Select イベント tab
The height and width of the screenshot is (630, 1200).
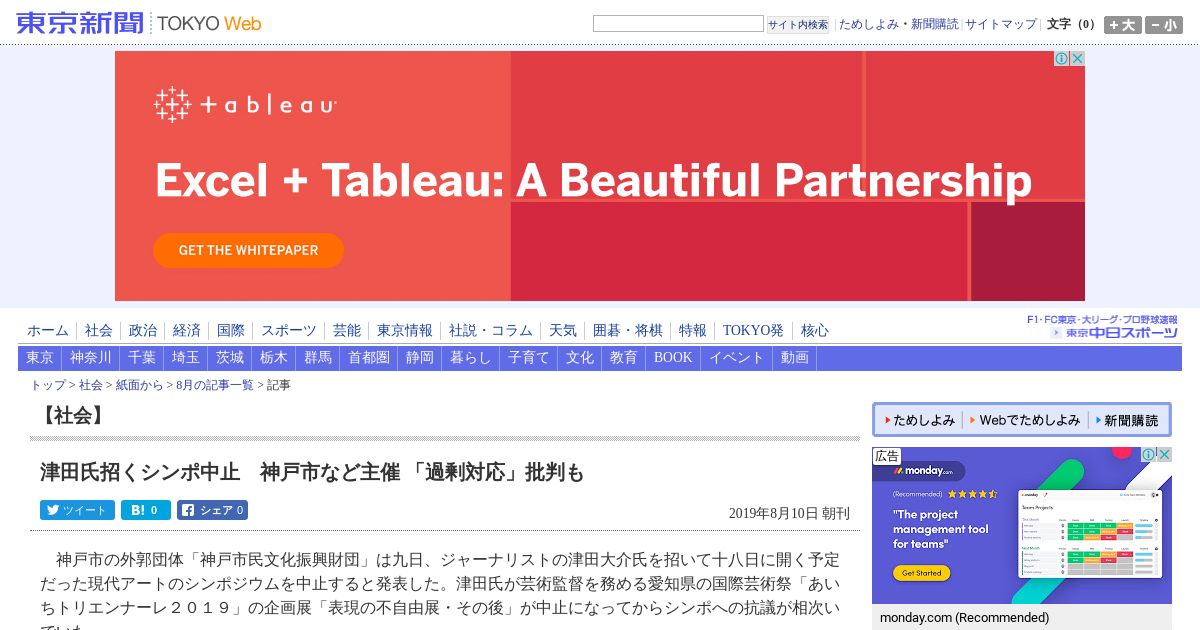coord(737,358)
